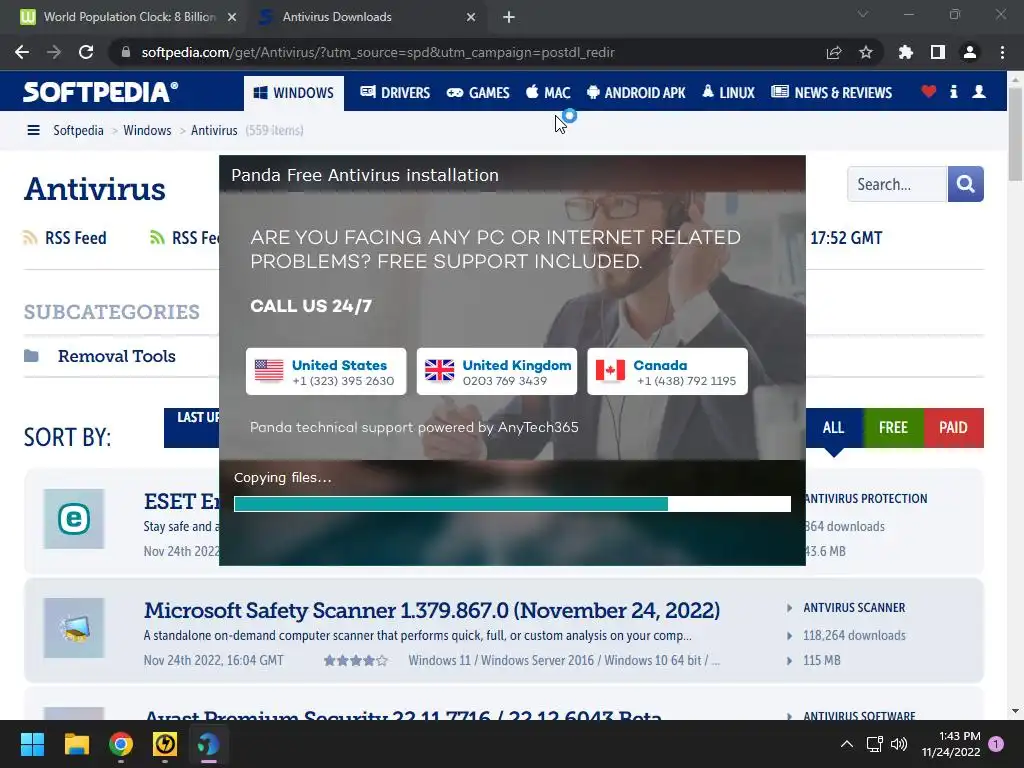
Task: Click the orange RSS Feed icon
Action: [x=30, y=238]
